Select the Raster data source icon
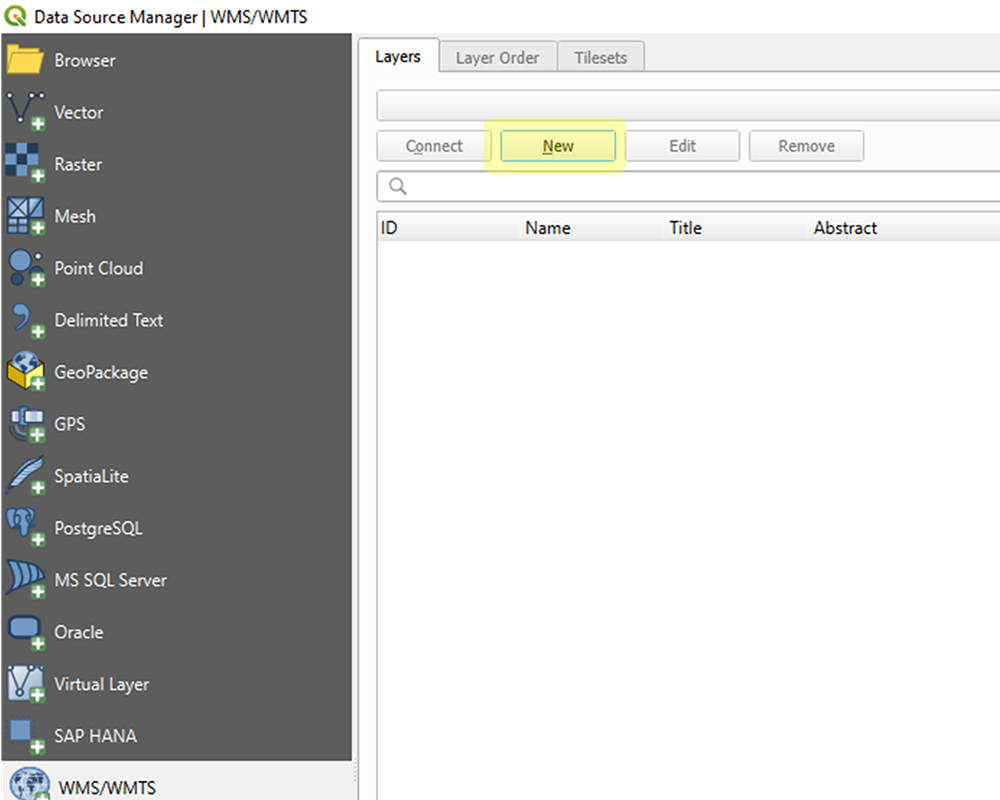Screen dimensions: 1000x800 [x=79, y=164]
